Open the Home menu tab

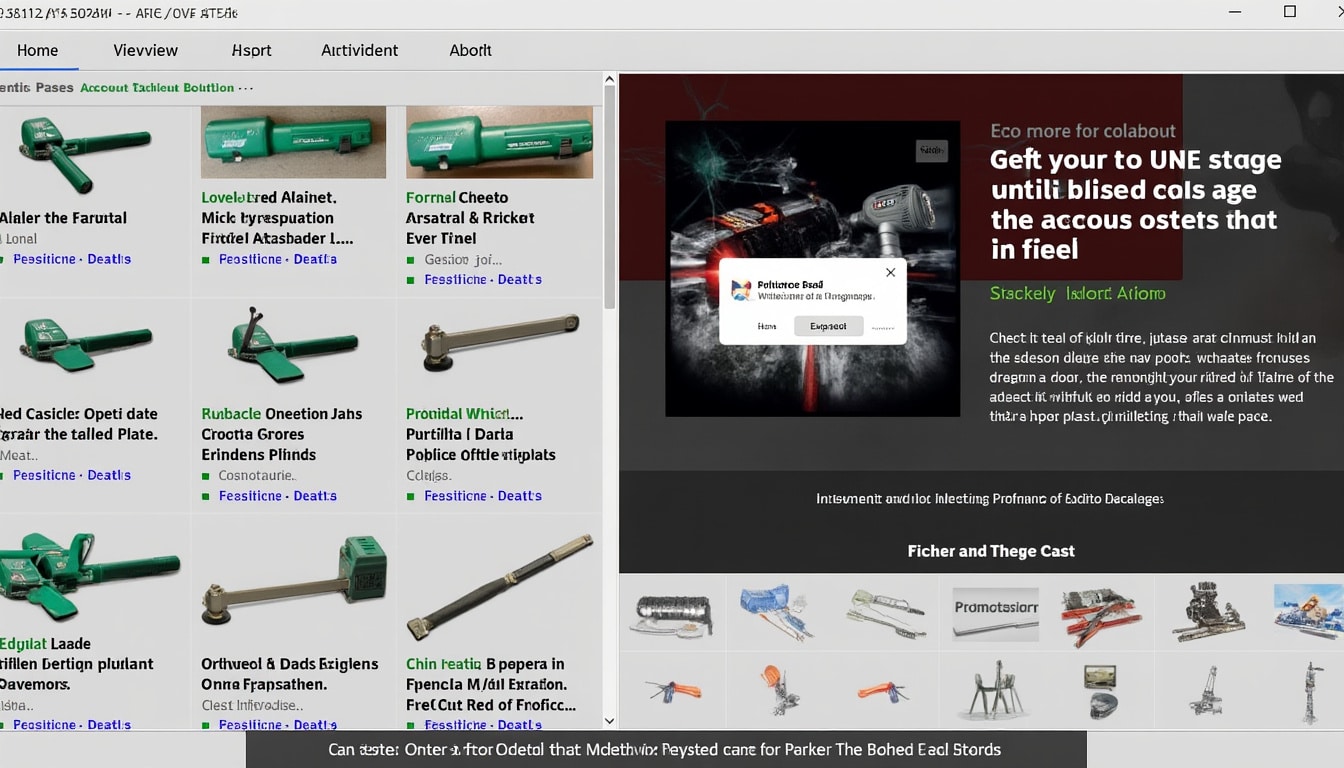point(37,50)
